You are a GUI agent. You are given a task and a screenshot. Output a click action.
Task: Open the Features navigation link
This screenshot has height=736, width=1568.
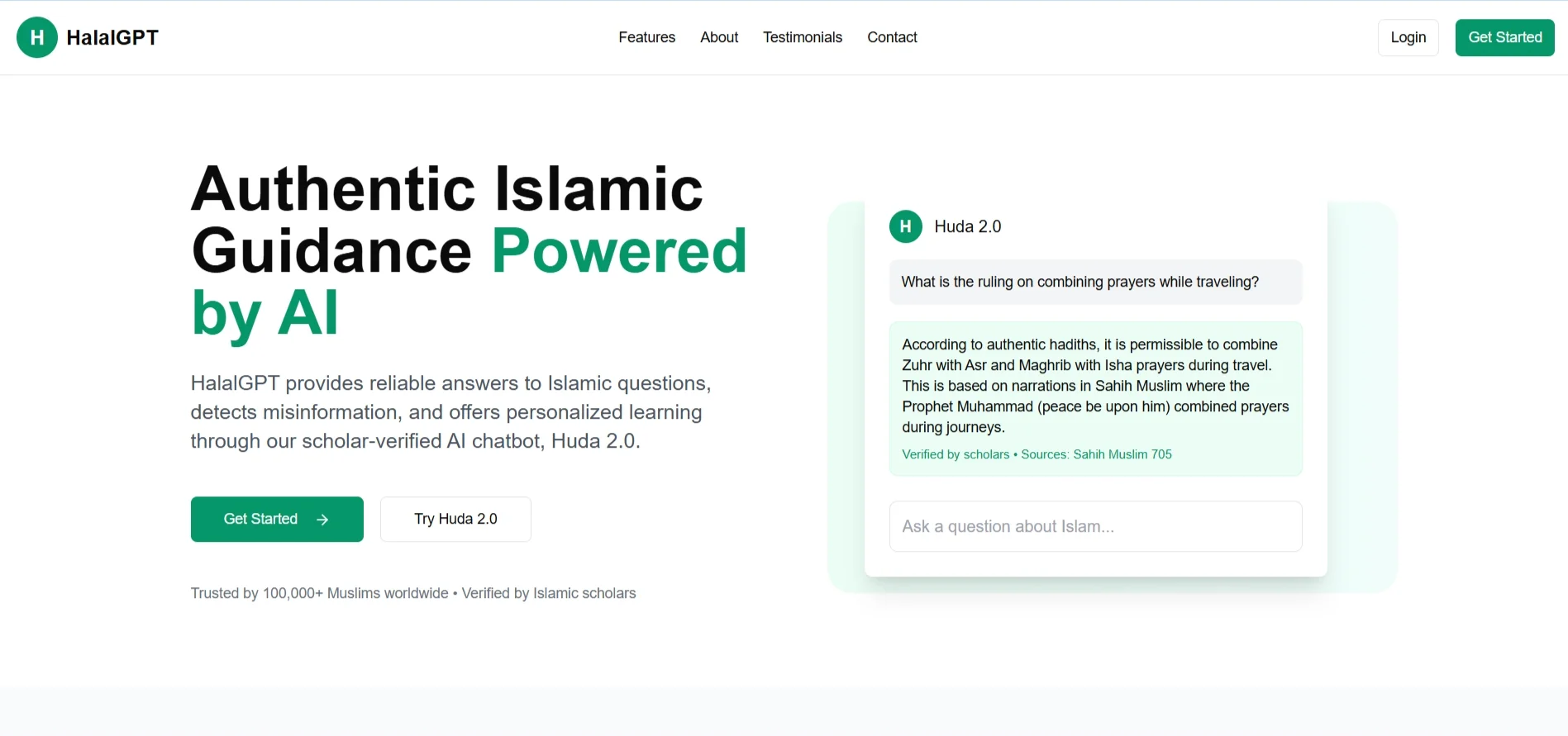(646, 37)
